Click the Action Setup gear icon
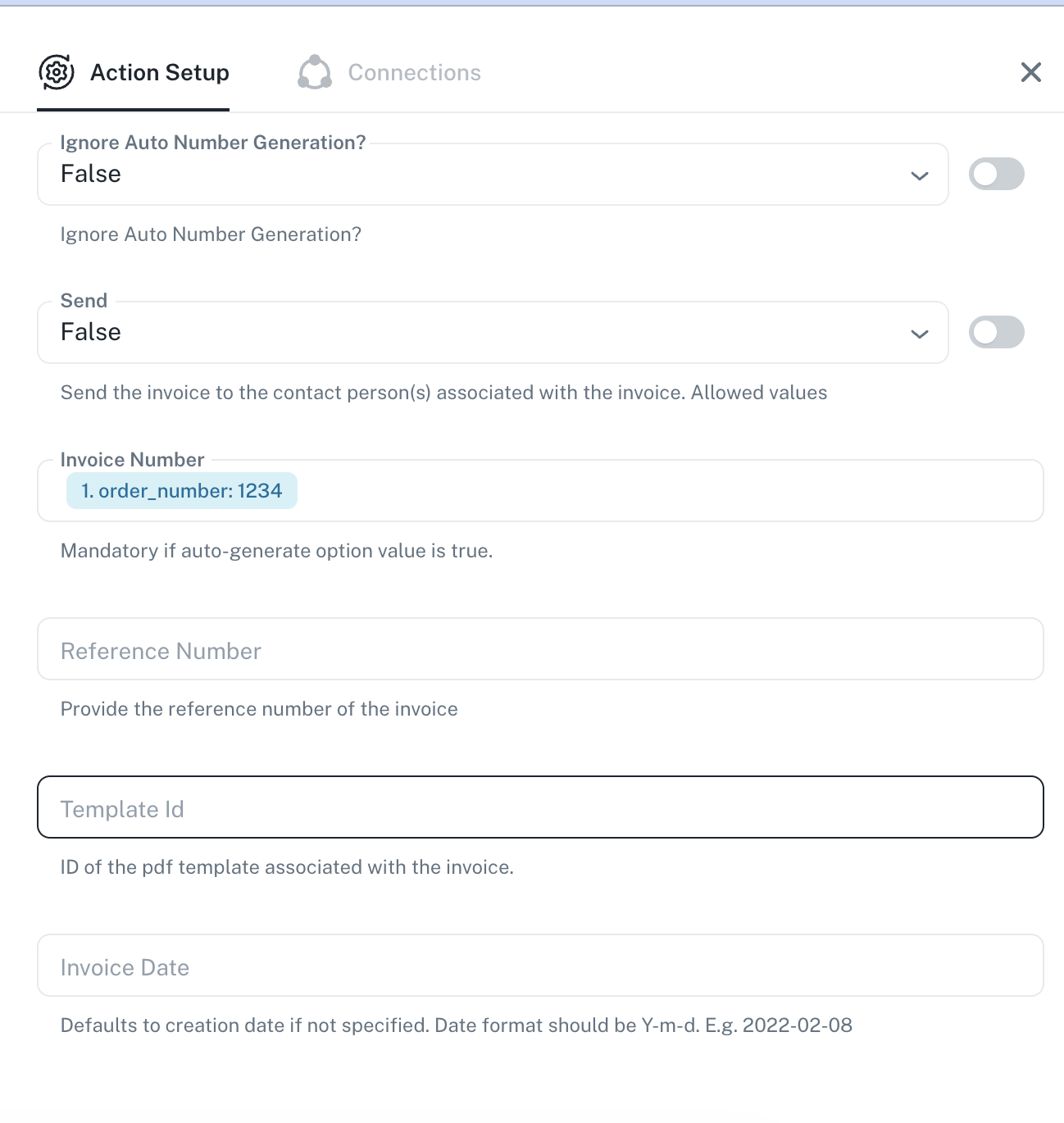 57,72
